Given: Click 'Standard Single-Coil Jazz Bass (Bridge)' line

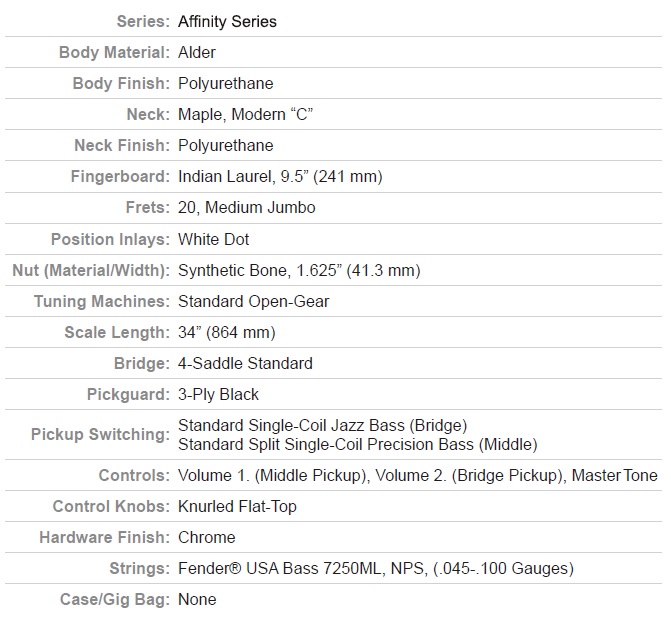Looking at the screenshot, I should coord(323,425).
